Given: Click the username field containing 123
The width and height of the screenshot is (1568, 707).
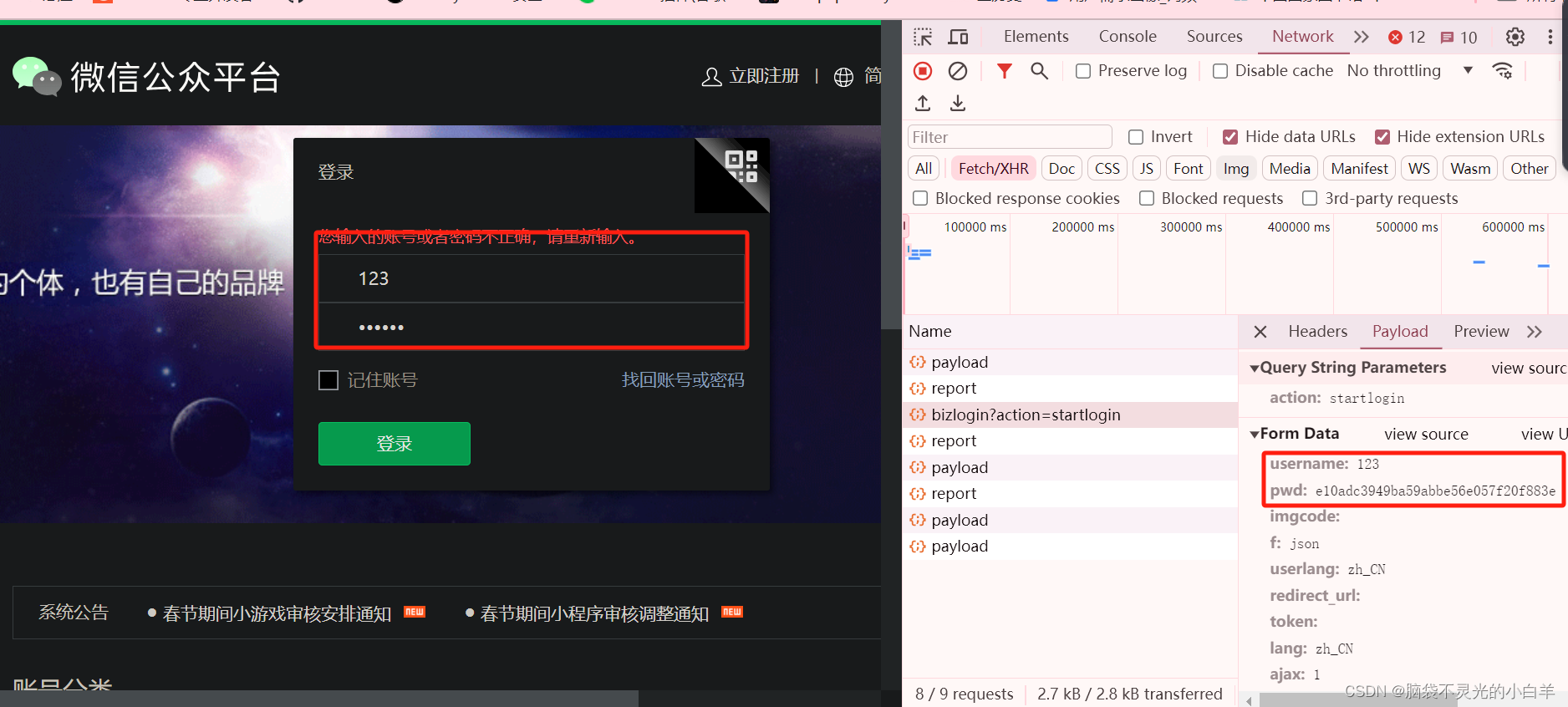Looking at the screenshot, I should coord(531,278).
